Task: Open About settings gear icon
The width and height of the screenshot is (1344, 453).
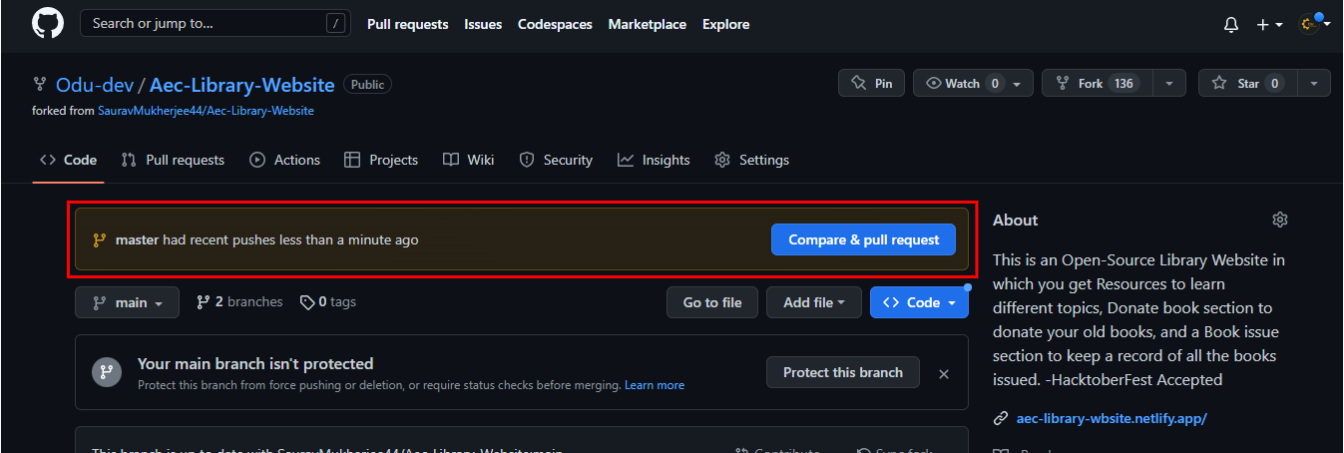Action: pyautogui.click(x=1280, y=220)
